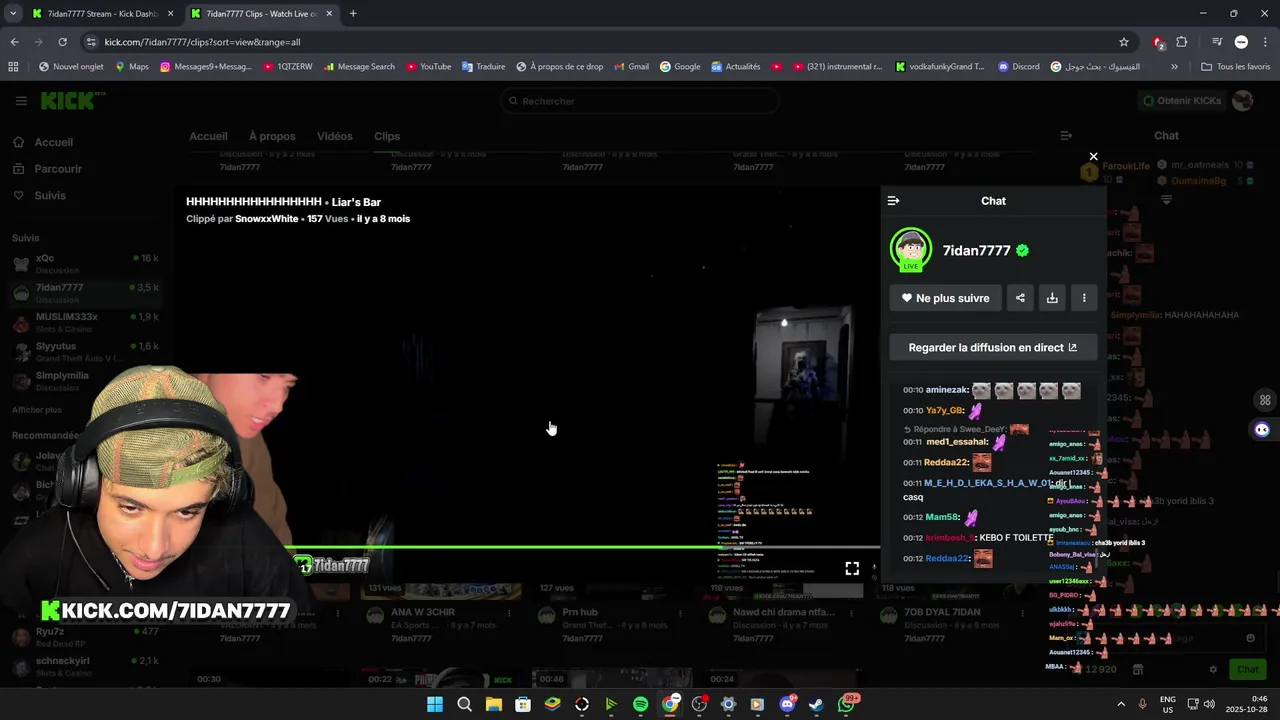Open MUSLIM333x in the followed channels list

(86, 322)
